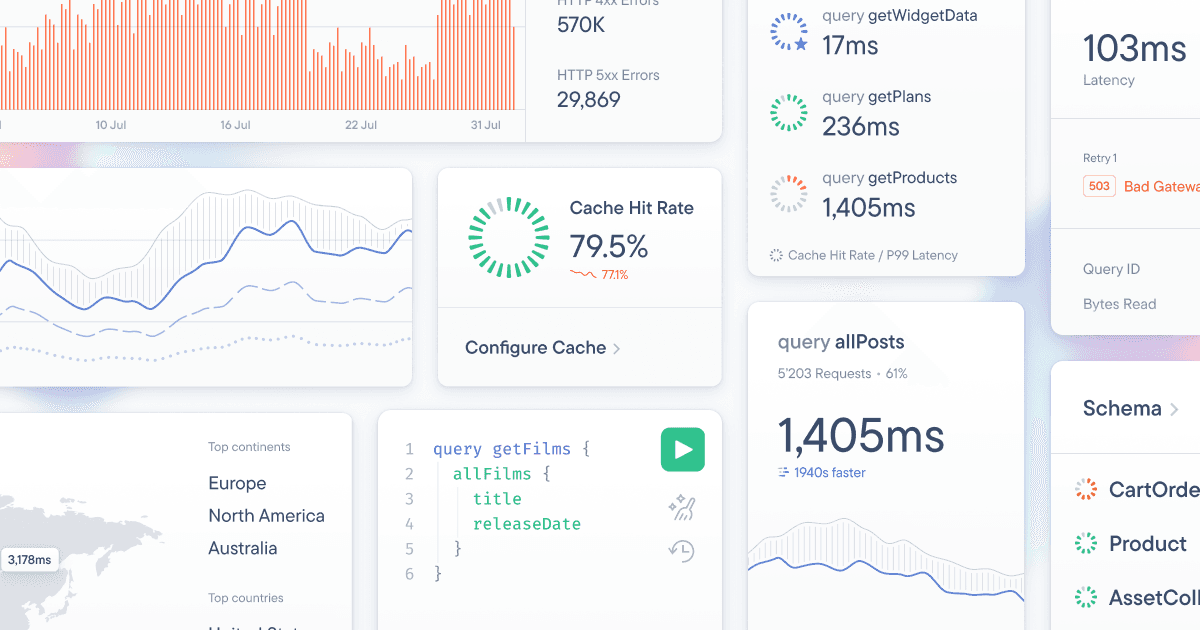Select Europe in Top continents list

point(237,483)
